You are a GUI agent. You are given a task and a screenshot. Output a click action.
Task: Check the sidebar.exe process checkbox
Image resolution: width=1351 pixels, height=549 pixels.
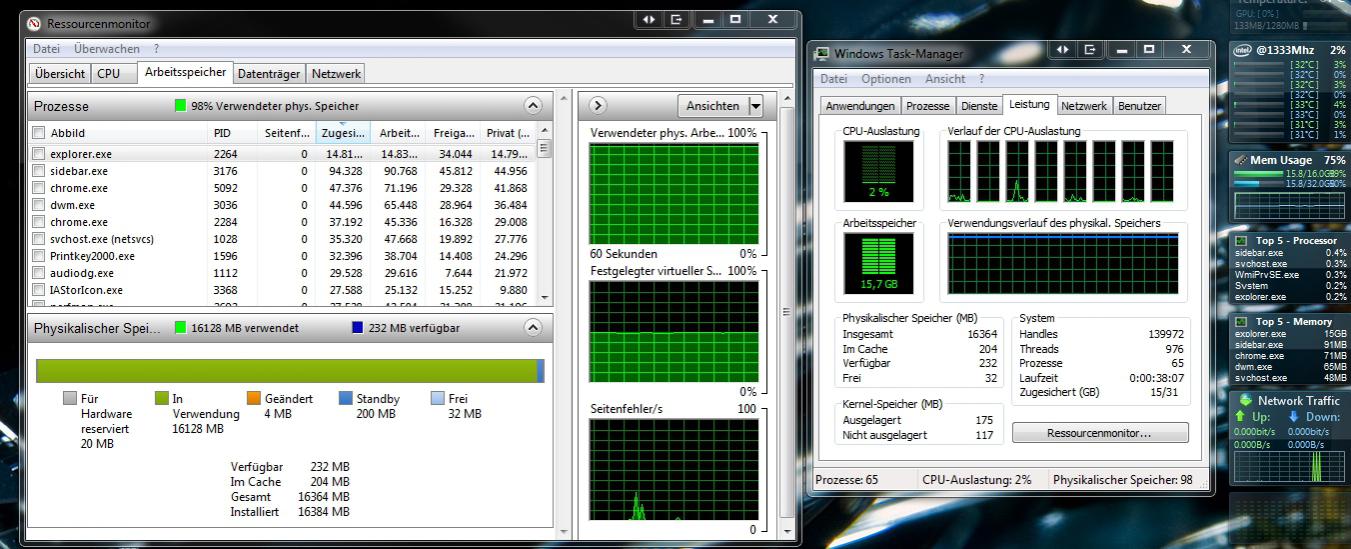tap(38, 171)
